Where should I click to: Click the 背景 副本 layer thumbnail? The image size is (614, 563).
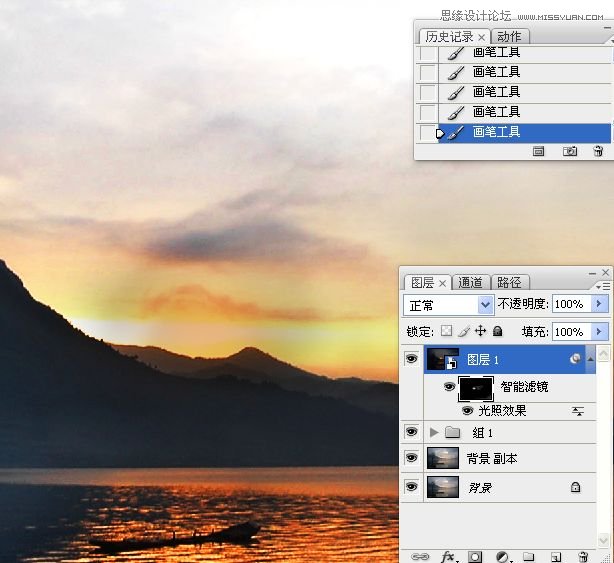442,458
